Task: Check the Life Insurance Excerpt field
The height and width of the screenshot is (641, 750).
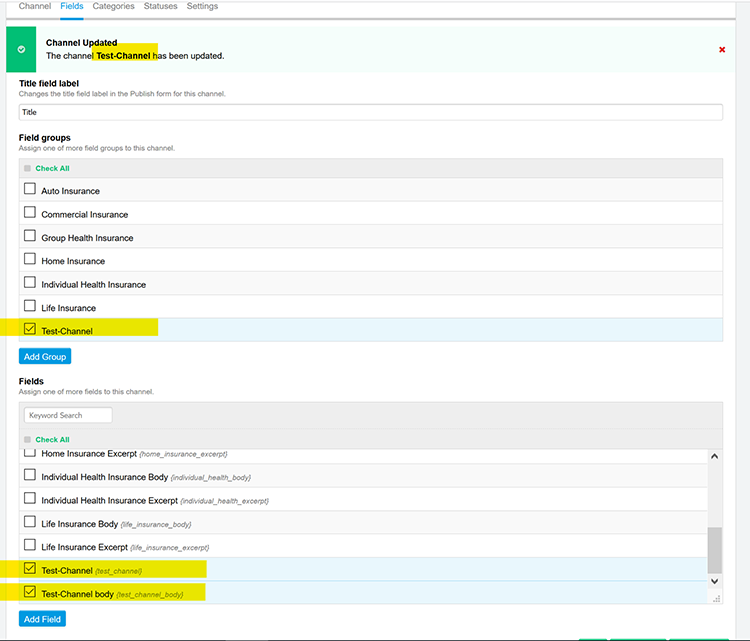Action: [x=30, y=545]
